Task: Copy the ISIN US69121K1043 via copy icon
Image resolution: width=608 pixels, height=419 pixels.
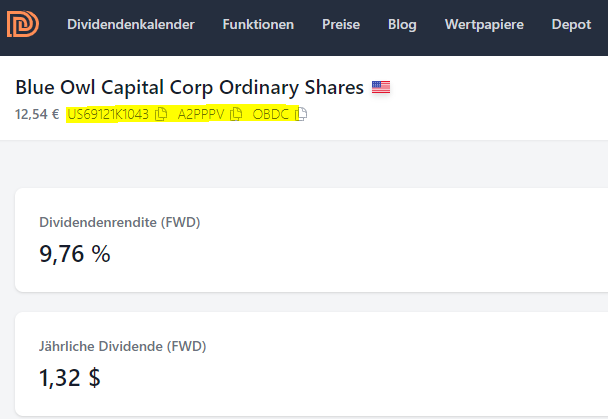Action: (161, 114)
